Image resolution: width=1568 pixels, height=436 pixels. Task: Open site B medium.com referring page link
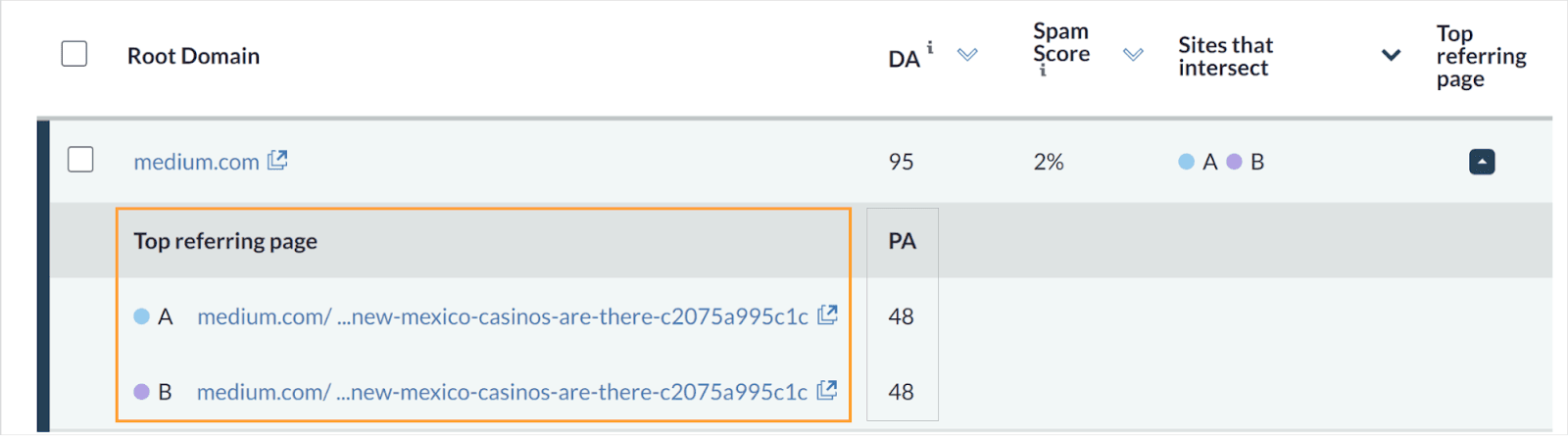[x=502, y=392]
